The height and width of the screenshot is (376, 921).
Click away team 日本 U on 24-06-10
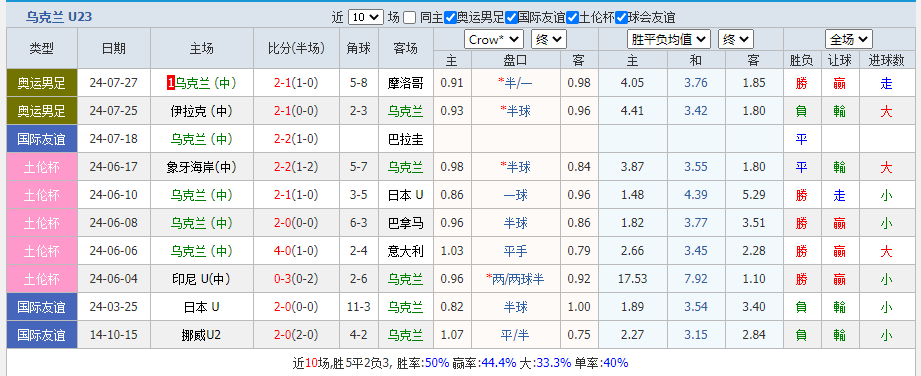point(405,195)
